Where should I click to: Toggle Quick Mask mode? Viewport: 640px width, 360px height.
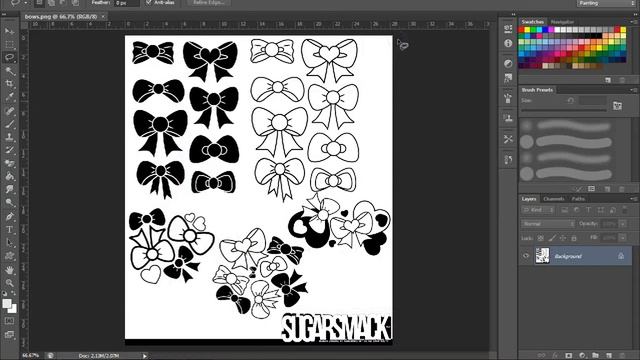point(9,321)
